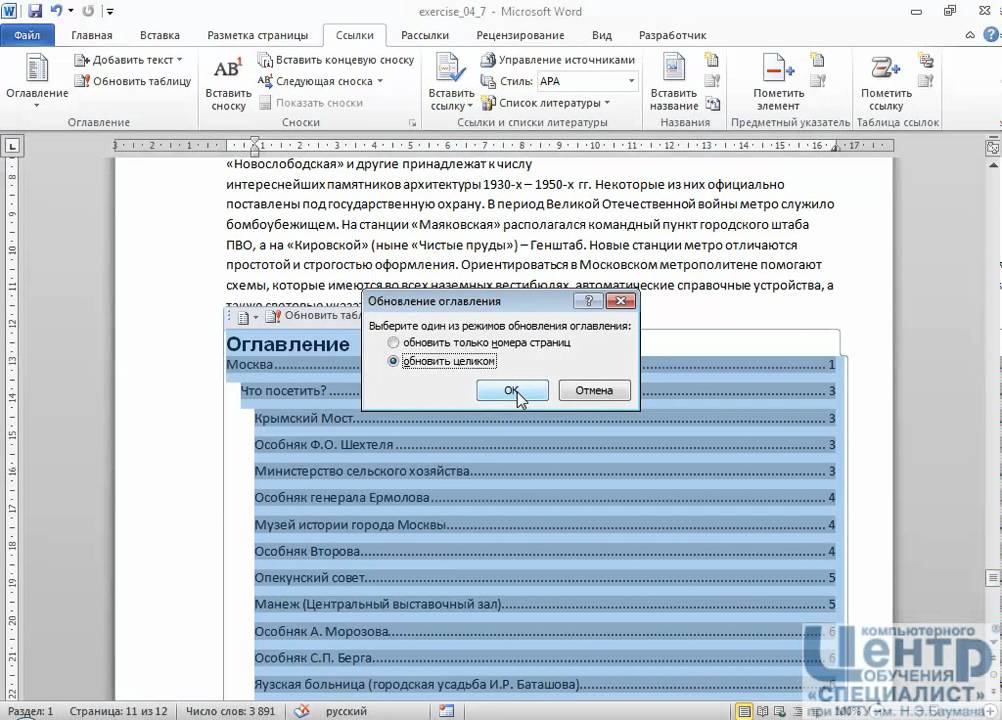This screenshot has height=720, width=1002.
Task: Collapse the ribbon with the caret icon
Action: click(x=970, y=35)
